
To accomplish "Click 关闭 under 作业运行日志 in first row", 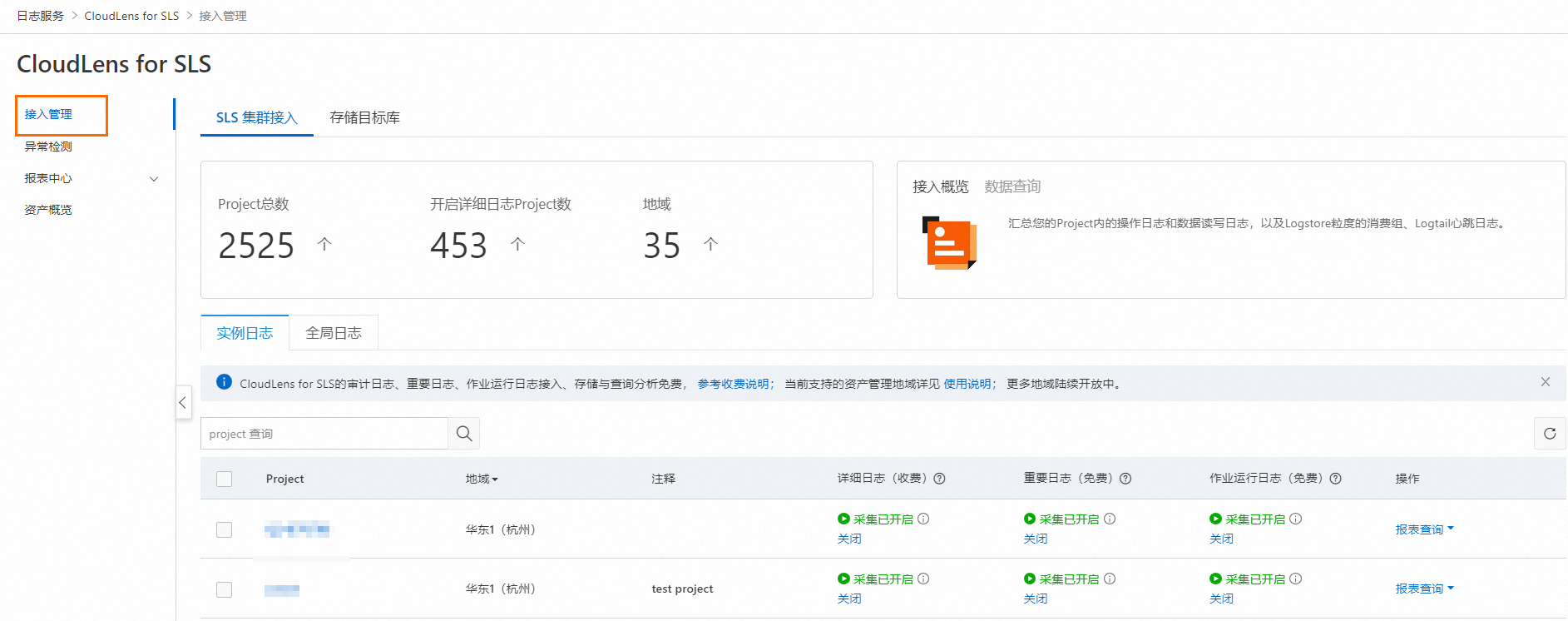I will pyautogui.click(x=1222, y=539).
